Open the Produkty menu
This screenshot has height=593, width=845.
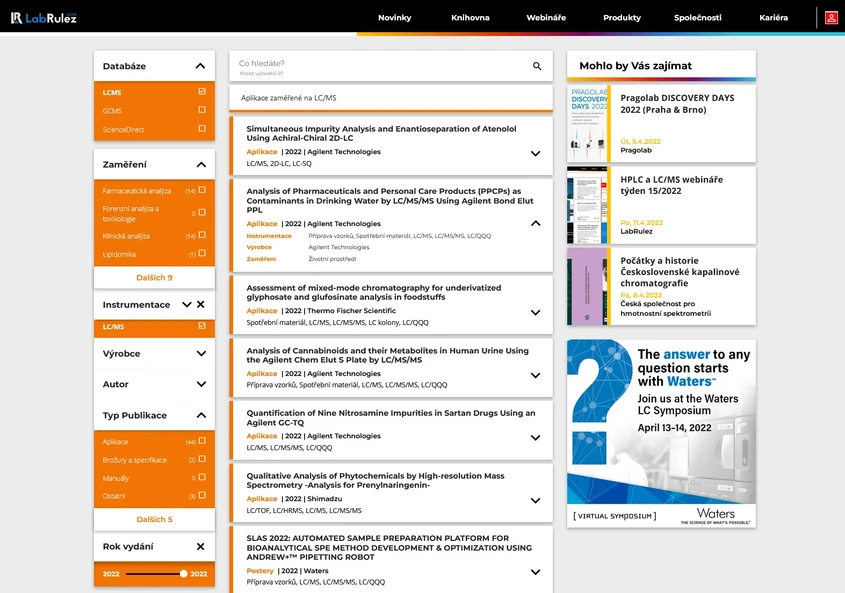(622, 17)
